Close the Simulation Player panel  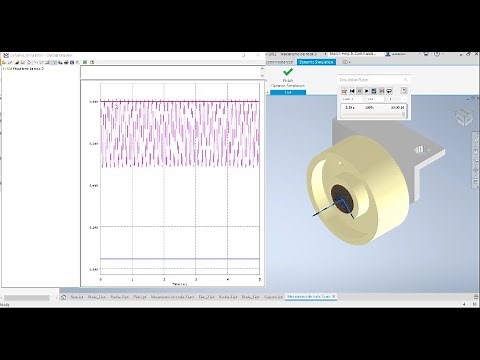pyautogui.click(x=406, y=80)
